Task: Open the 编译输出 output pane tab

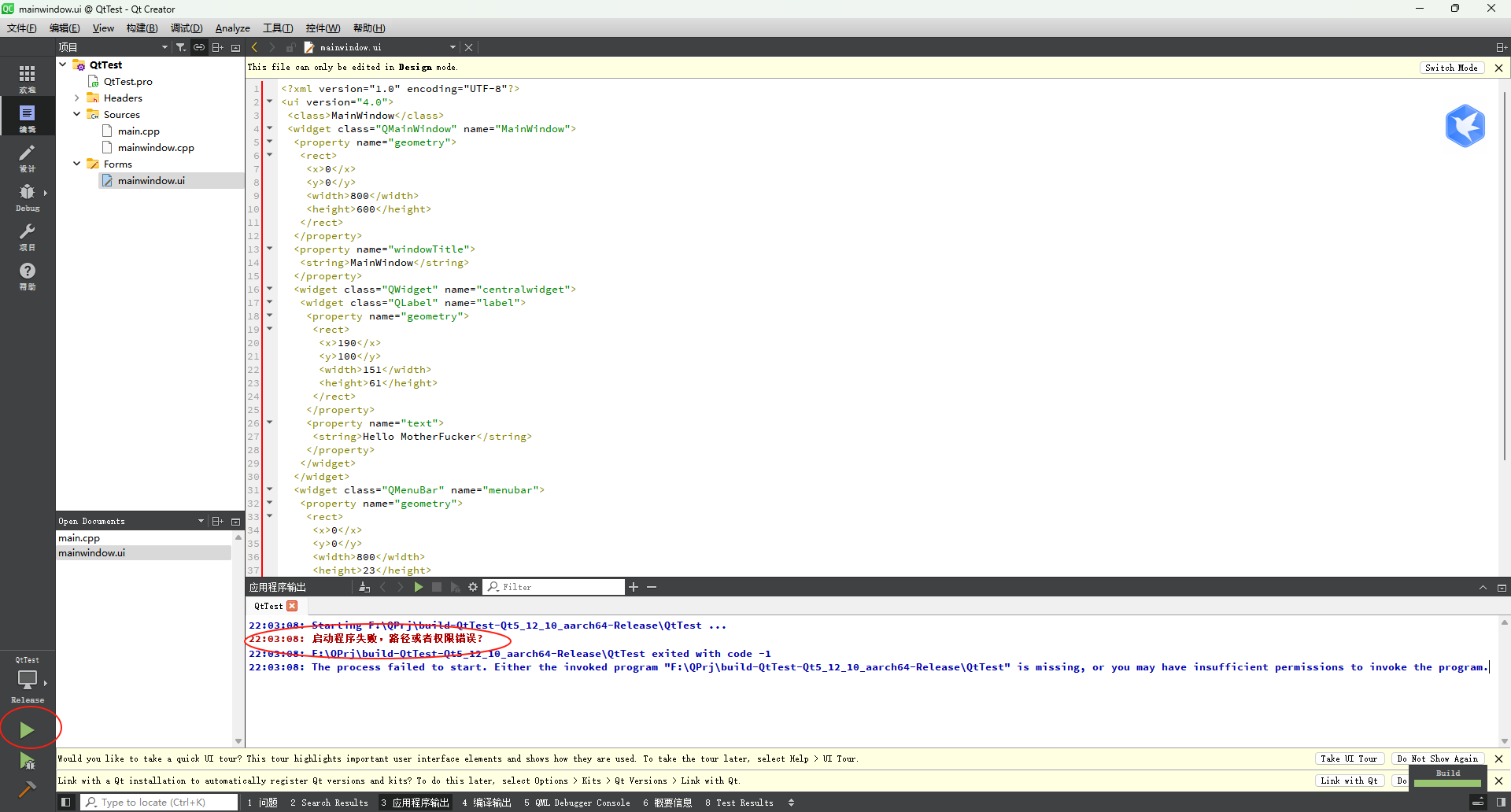Action: (x=486, y=803)
